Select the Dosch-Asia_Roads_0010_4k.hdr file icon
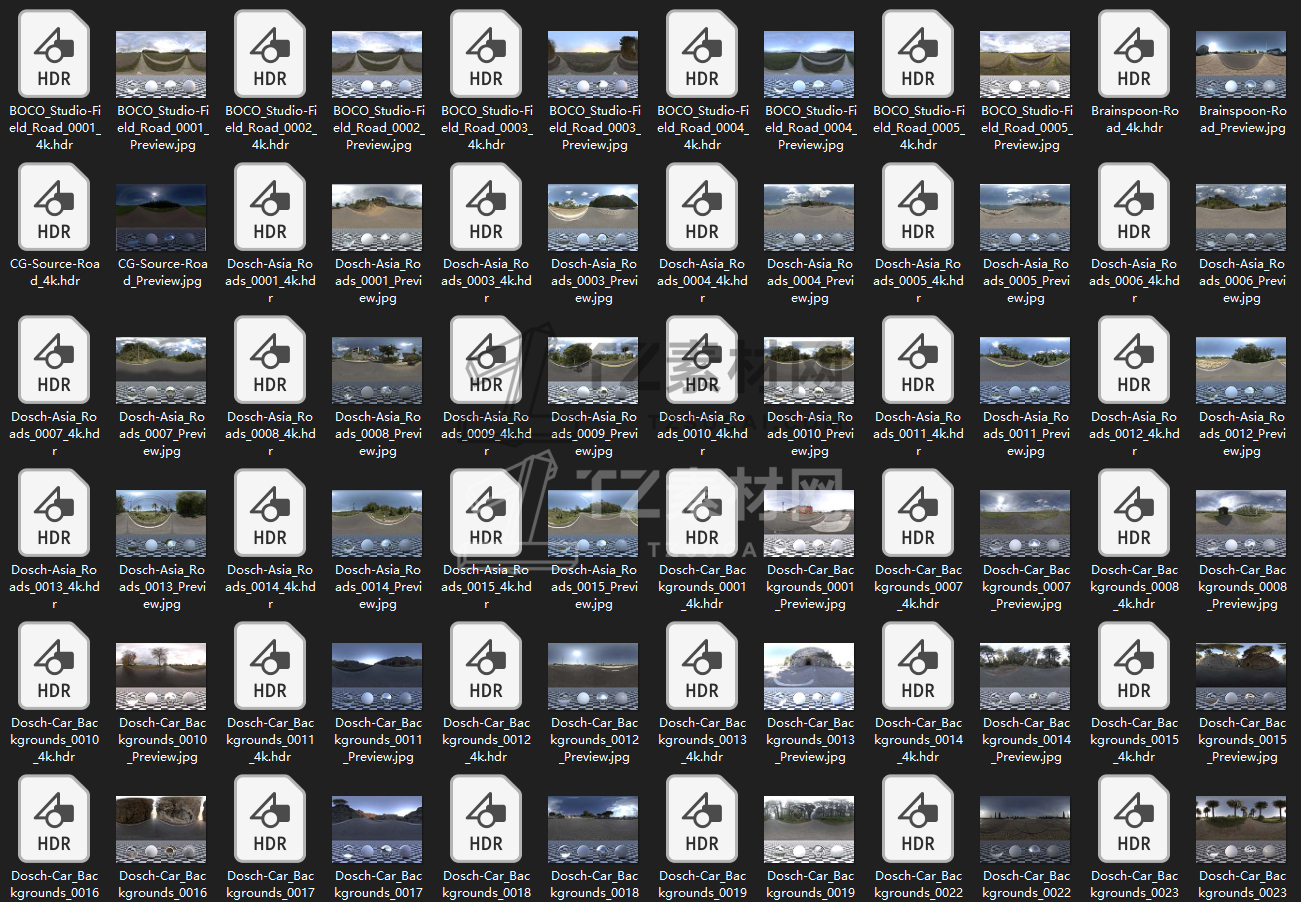 point(702,361)
